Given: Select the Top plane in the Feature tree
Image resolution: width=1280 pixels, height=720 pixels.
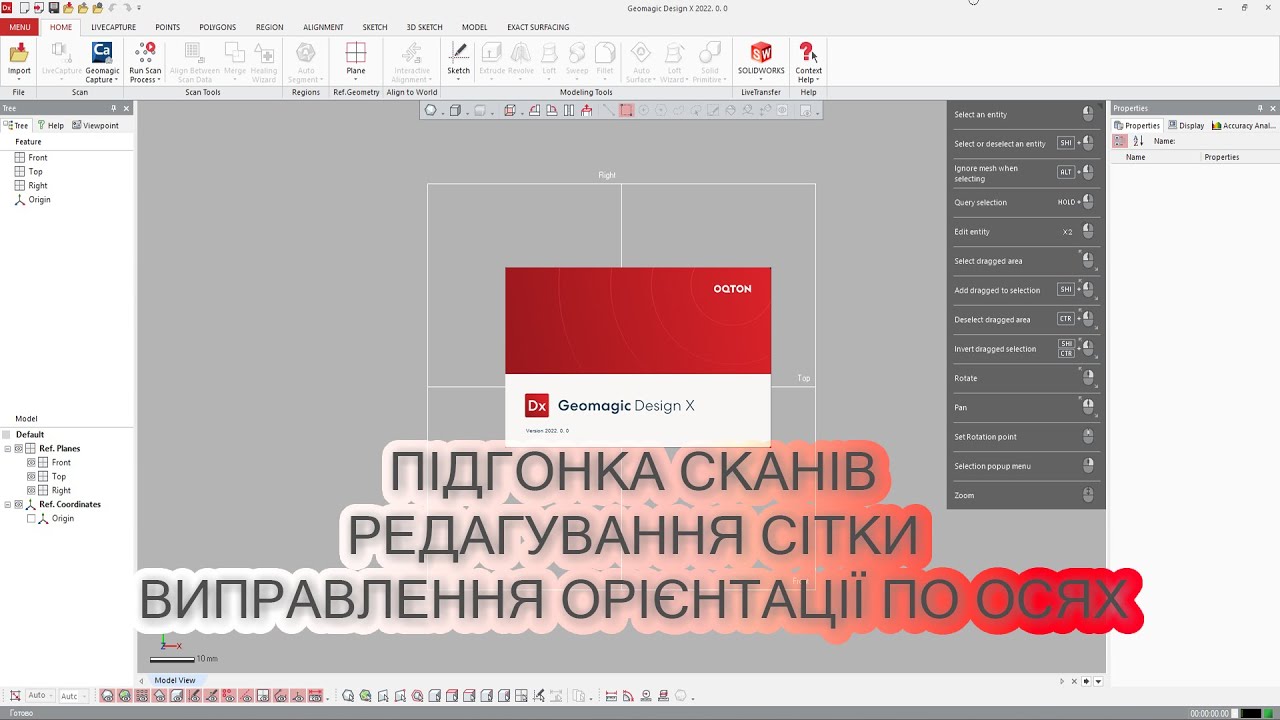Looking at the screenshot, I should [35, 171].
